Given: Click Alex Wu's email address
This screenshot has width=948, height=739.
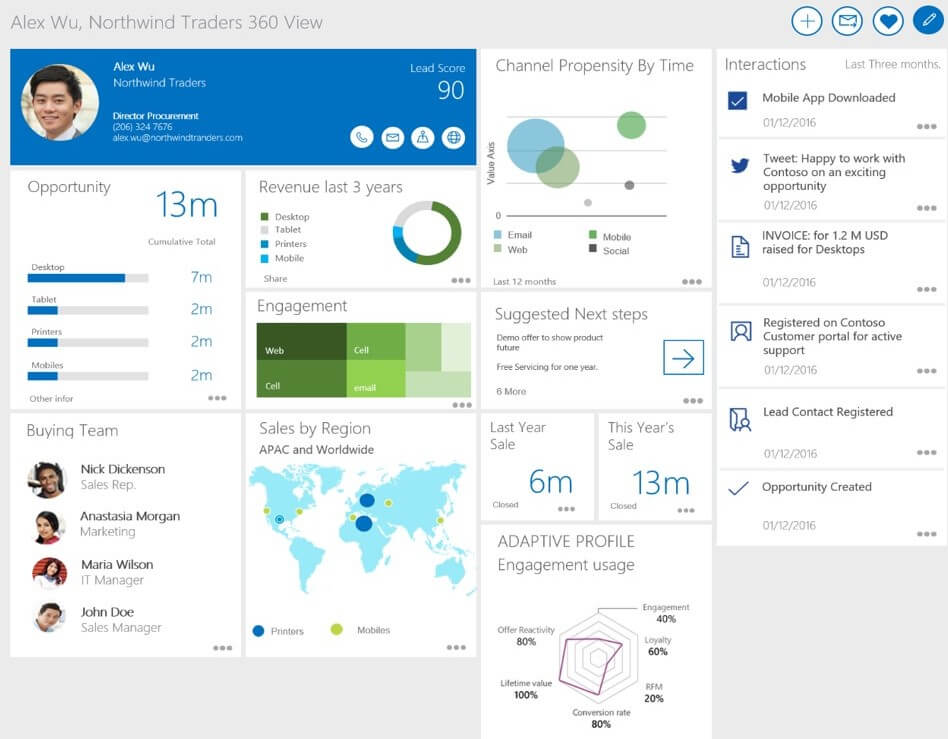Looking at the screenshot, I should 177,138.
